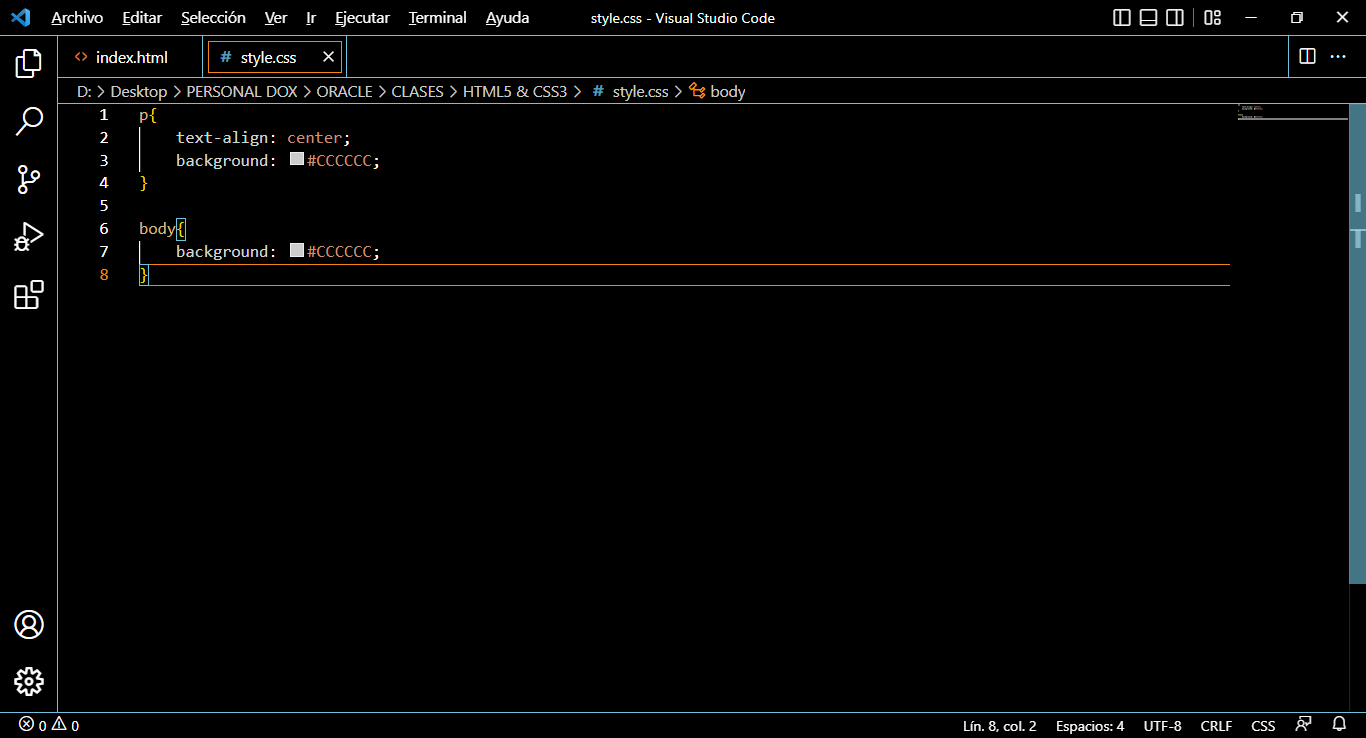
Task: Open the Manage gear menu
Action: click(29, 682)
